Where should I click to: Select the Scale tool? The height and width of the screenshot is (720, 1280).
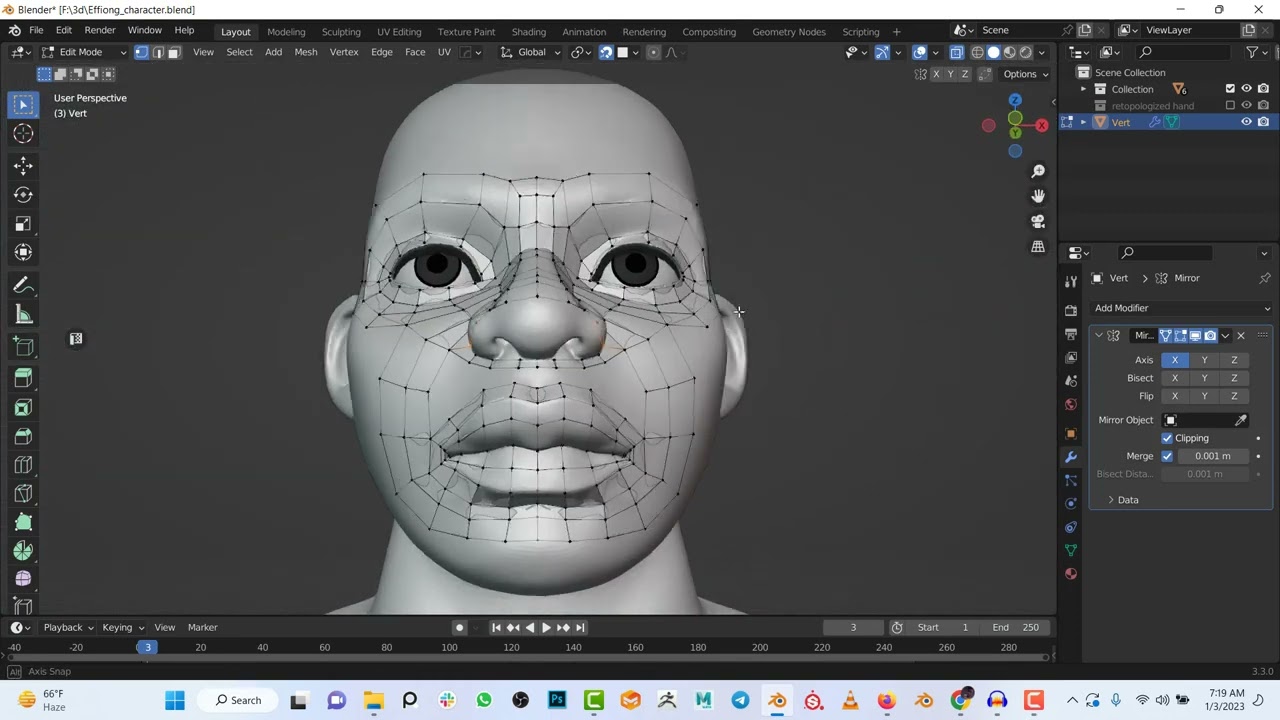pos(23,224)
